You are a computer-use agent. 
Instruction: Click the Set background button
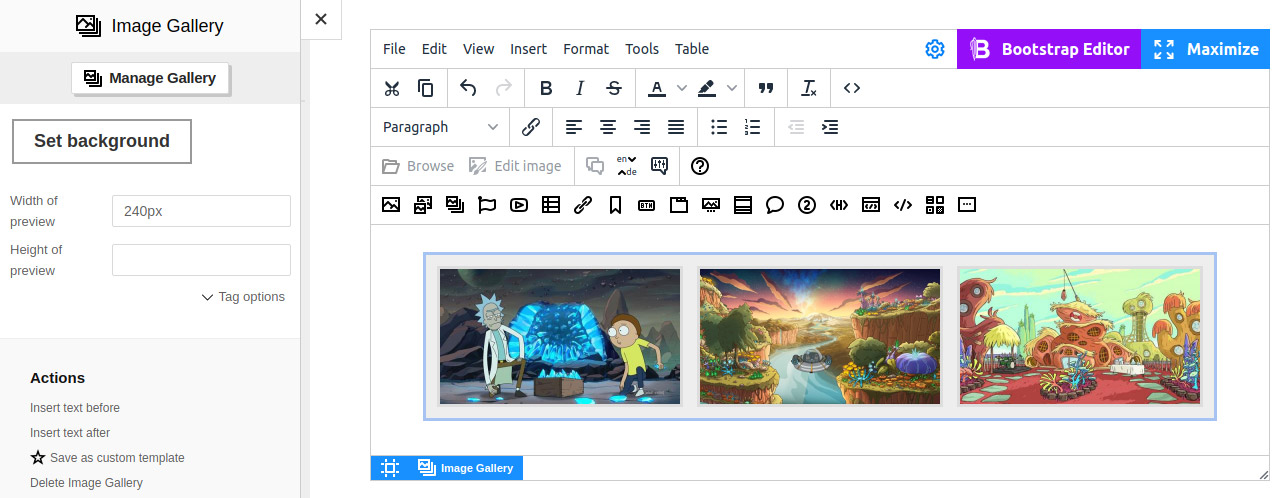(102, 141)
